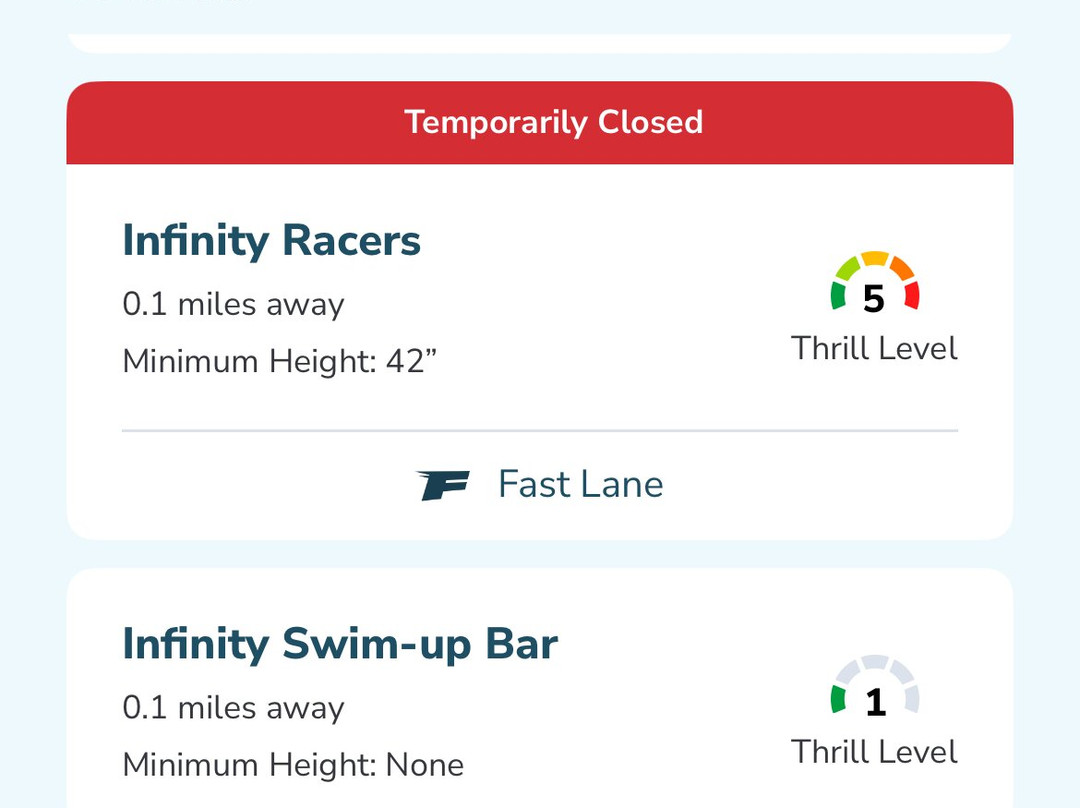Tap the red segment of Racers gauge
The width and height of the screenshot is (1080, 808).
coord(911,295)
